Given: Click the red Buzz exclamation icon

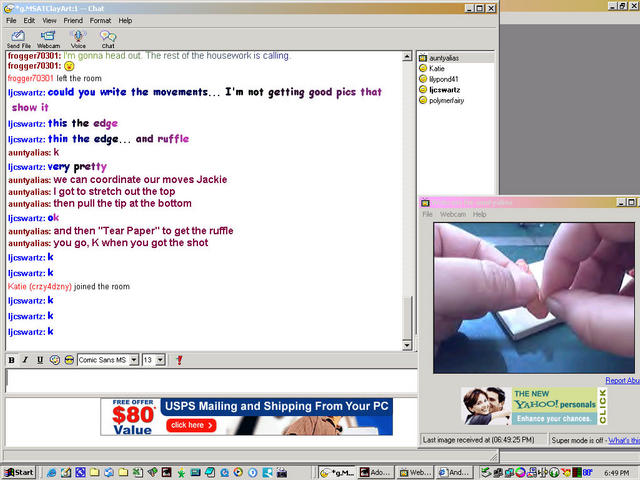Looking at the screenshot, I should click(179, 360).
